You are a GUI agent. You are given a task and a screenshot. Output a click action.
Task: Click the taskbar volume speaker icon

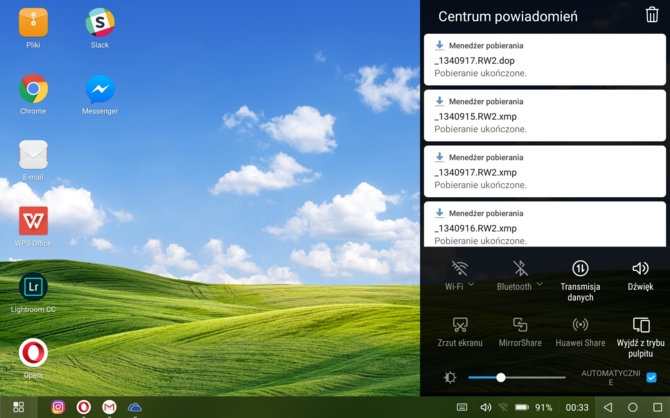click(x=485, y=407)
